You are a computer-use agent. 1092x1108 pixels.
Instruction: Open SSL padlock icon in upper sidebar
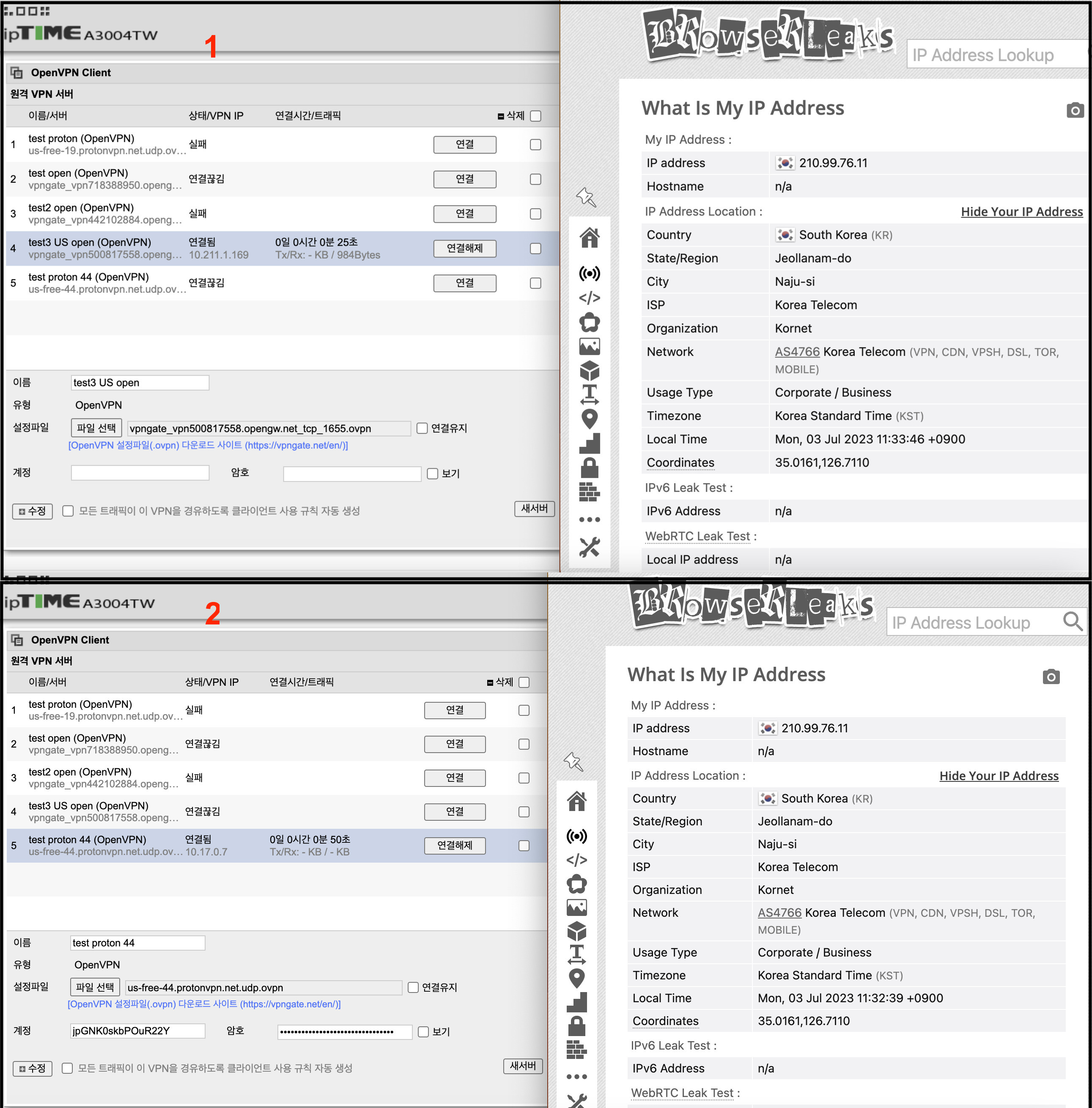(x=589, y=467)
